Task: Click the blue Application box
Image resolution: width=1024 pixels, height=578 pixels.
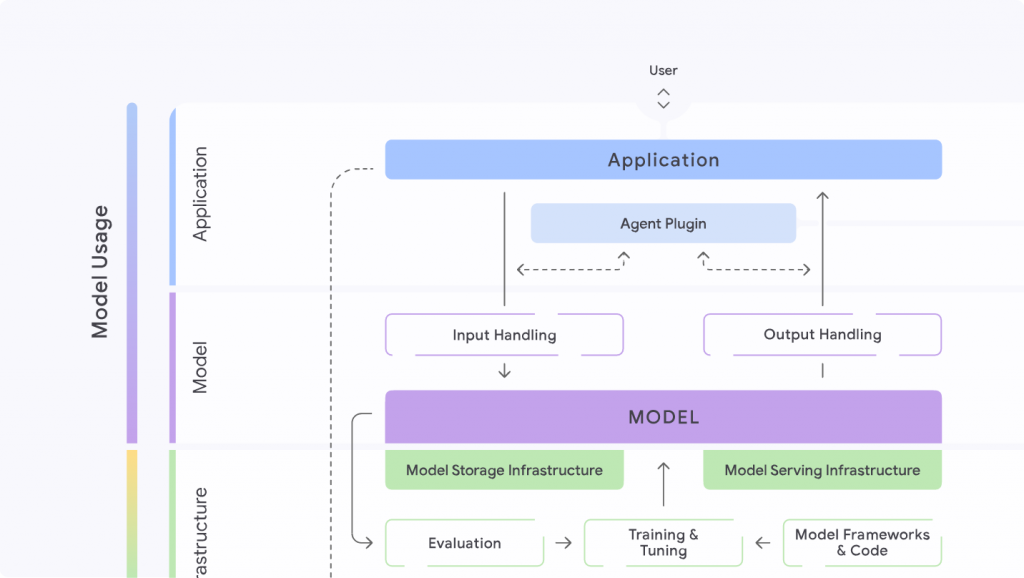Action: click(x=663, y=159)
